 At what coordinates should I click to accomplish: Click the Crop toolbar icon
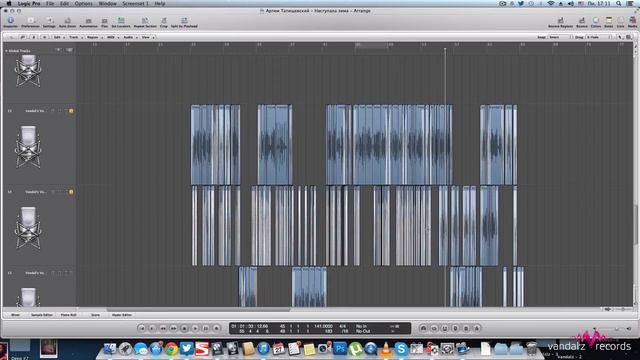(164, 22)
